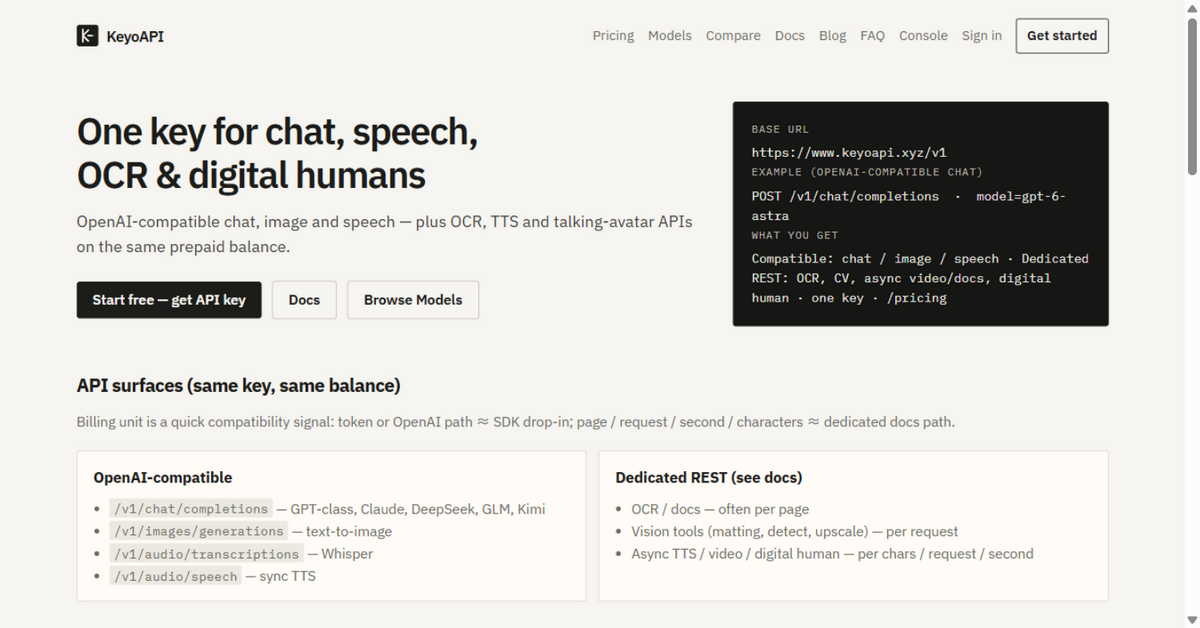Open the Compare nav item

[733, 35]
